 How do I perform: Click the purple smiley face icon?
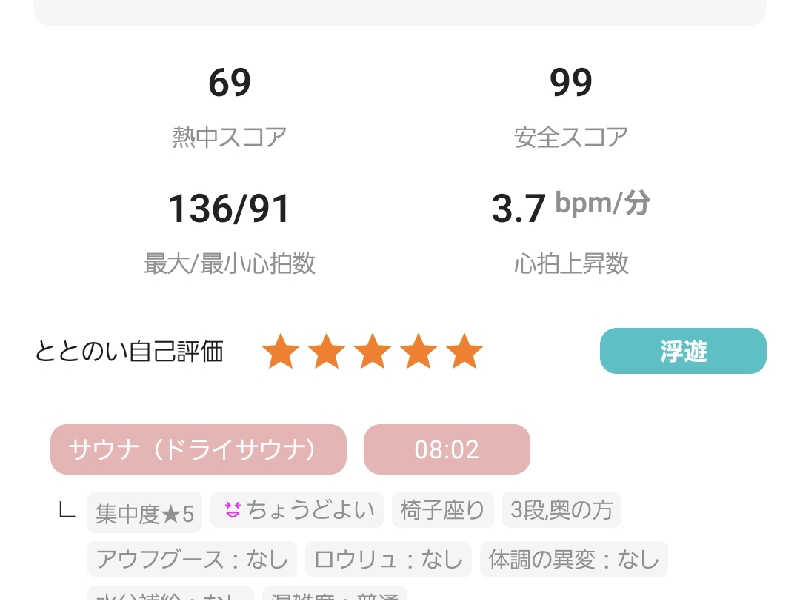(x=233, y=510)
